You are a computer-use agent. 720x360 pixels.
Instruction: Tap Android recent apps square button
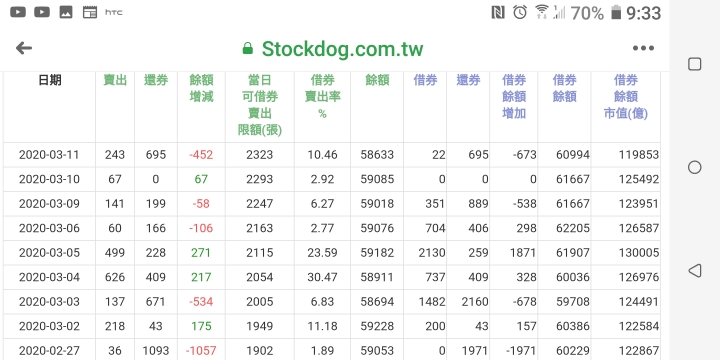695,64
